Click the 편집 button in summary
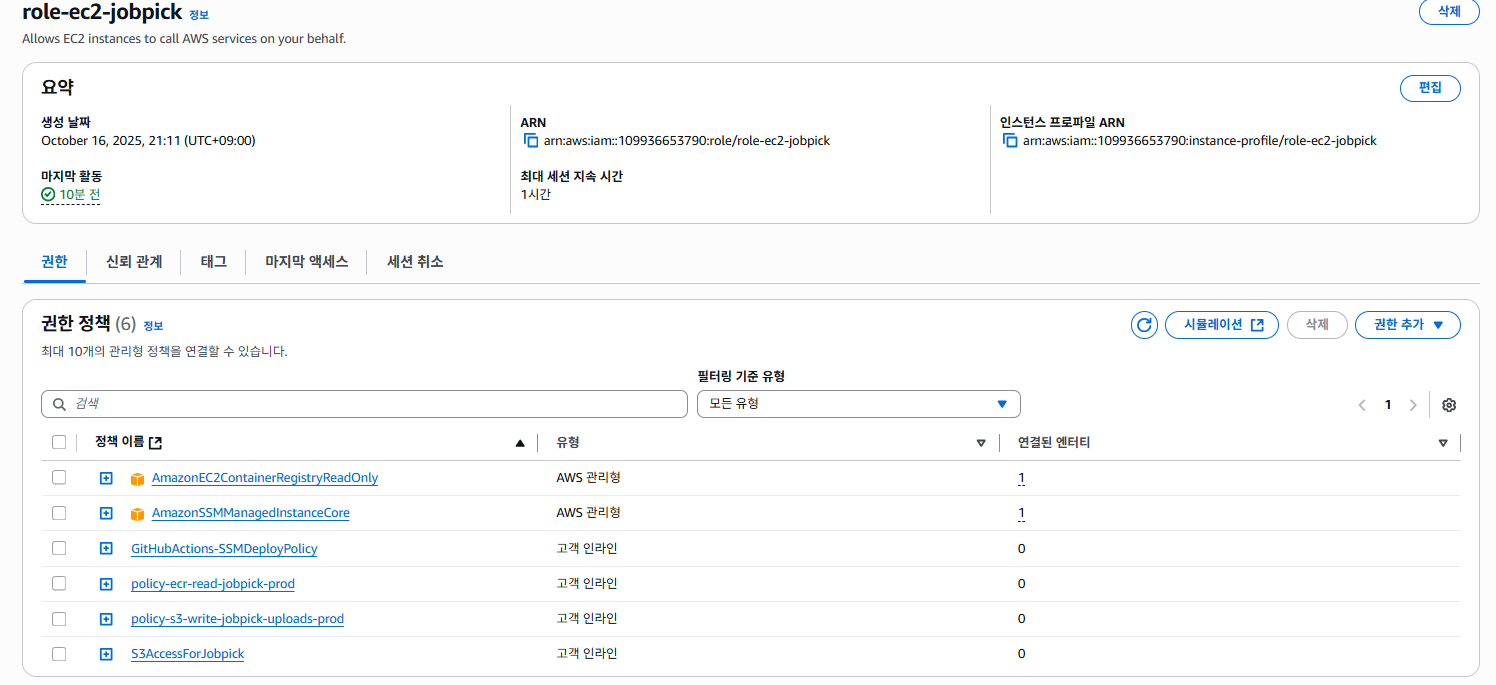1496x685 pixels. point(1430,88)
